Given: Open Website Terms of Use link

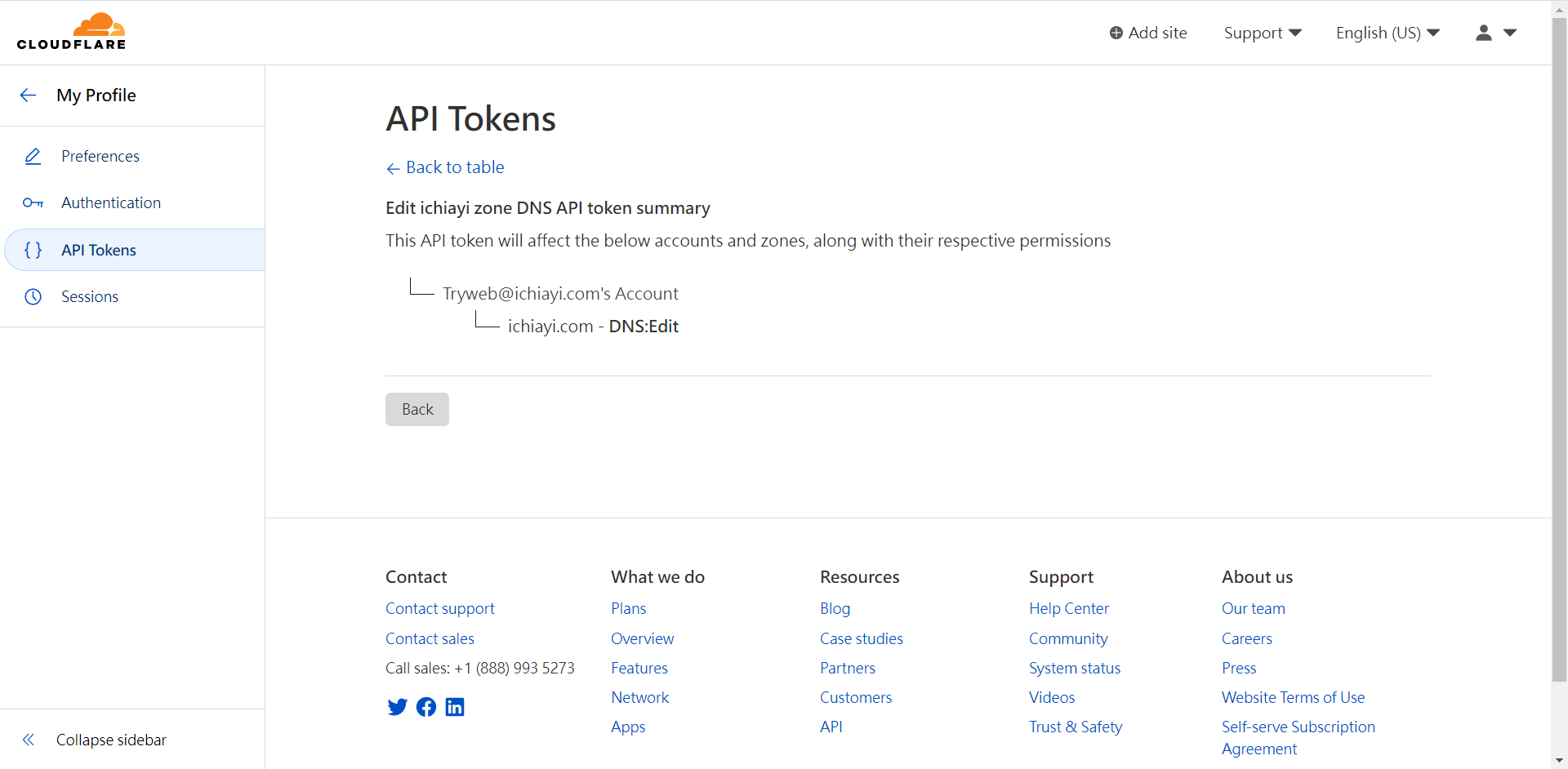Looking at the screenshot, I should 1294,697.
